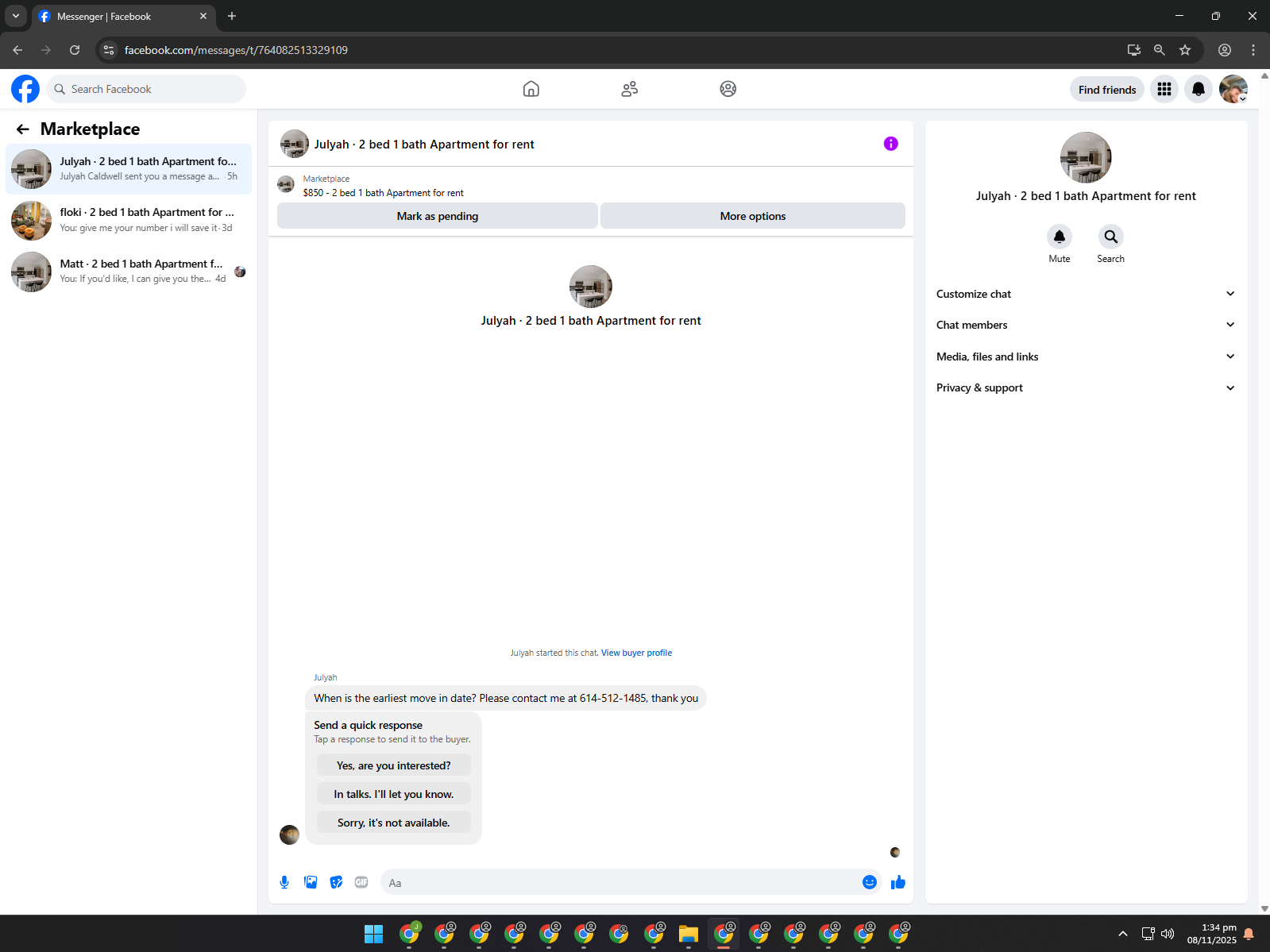Screen dimensions: 1270x952
Task: Open the browser zoom magnifier icon
Action: click(x=1160, y=50)
